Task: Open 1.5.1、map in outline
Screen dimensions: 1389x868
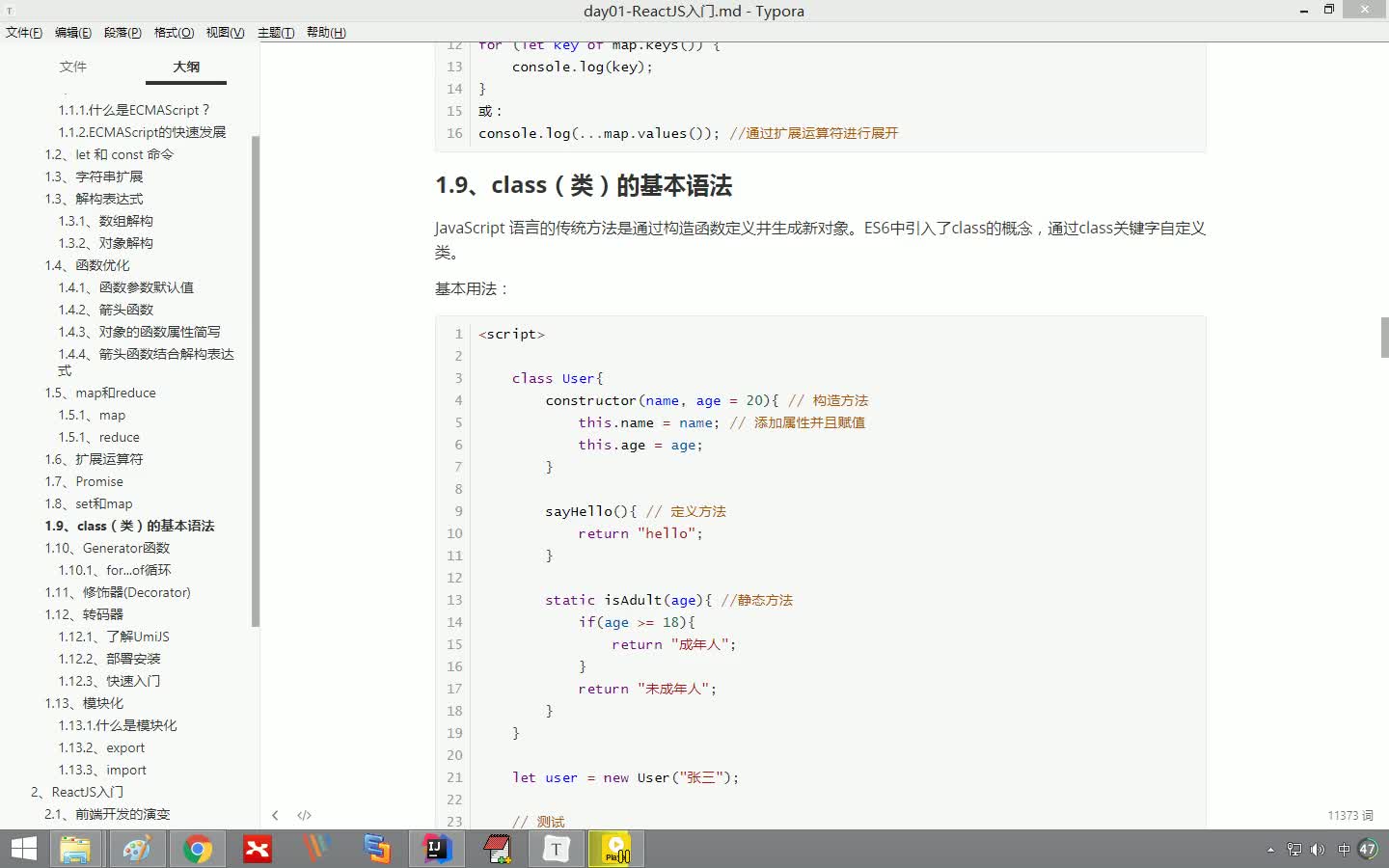Action: coord(92,415)
